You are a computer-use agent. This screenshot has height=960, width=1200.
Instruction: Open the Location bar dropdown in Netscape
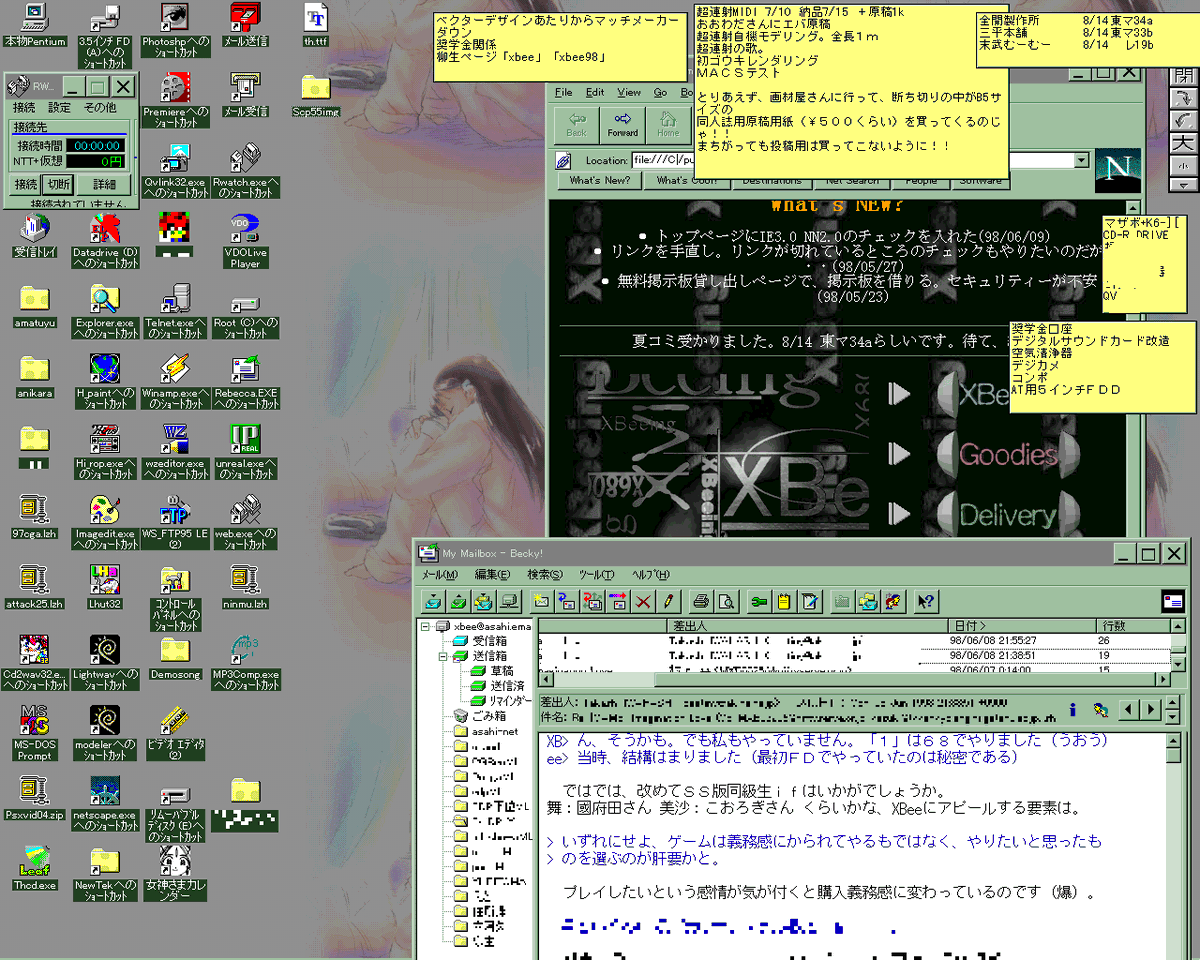pyautogui.click(x=1082, y=159)
